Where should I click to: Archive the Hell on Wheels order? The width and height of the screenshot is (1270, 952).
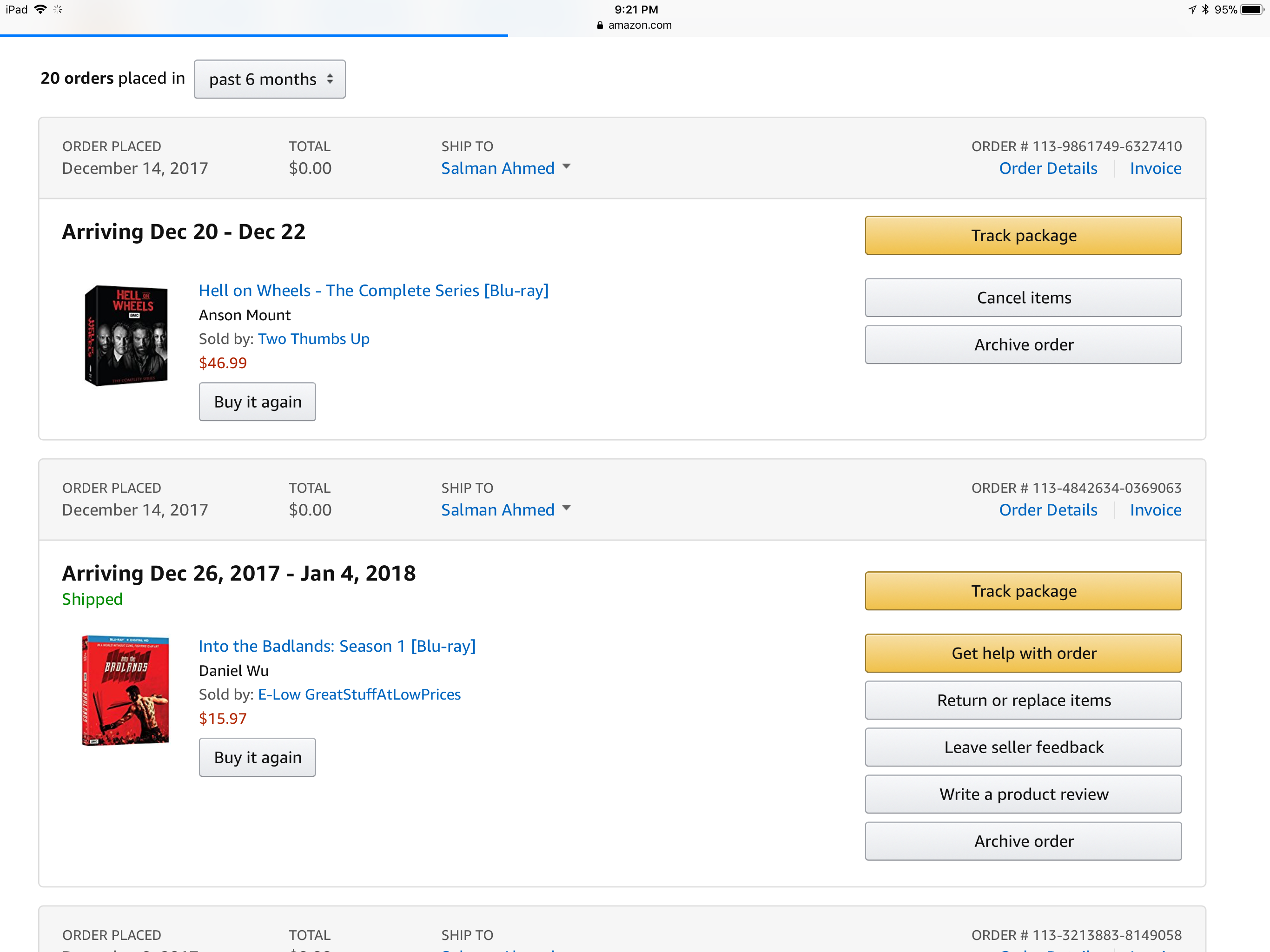pyautogui.click(x=1023, y=344)
